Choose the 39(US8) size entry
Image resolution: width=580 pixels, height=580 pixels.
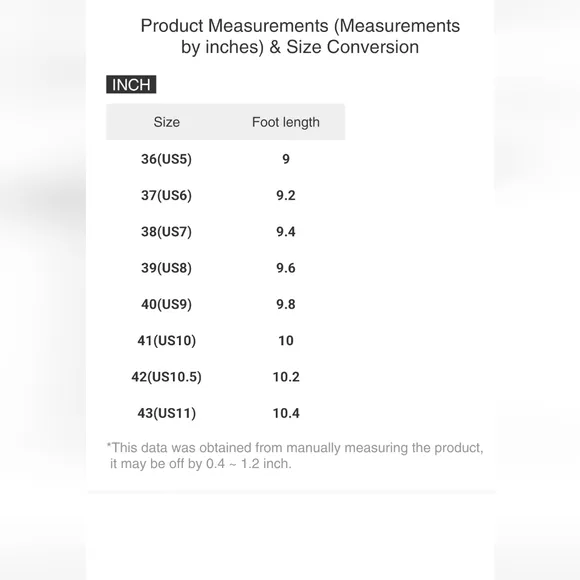tap(166, 268)
